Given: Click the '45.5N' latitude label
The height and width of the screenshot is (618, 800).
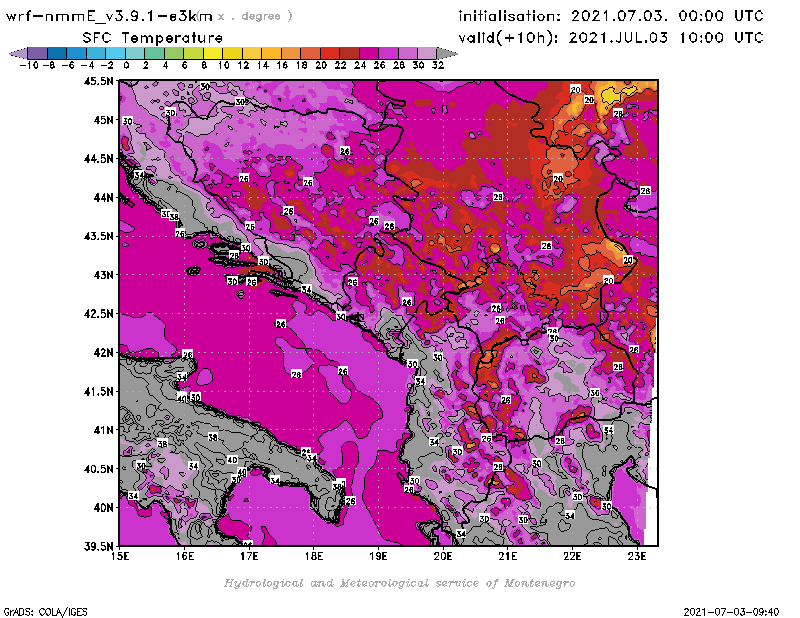Looking at the screenshot, I should coord(98,81).
